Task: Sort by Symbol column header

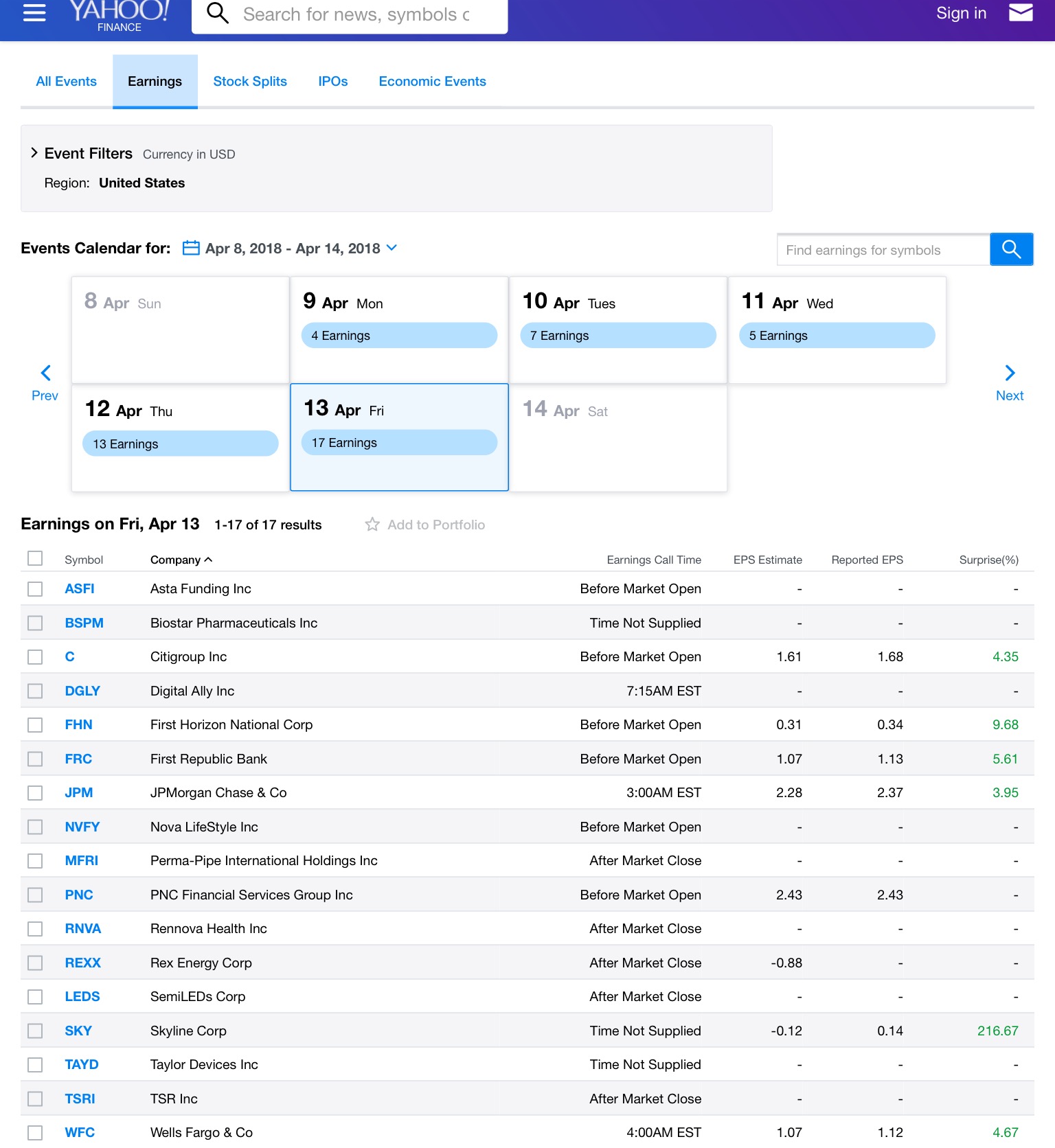Action: tap(84, 560)
